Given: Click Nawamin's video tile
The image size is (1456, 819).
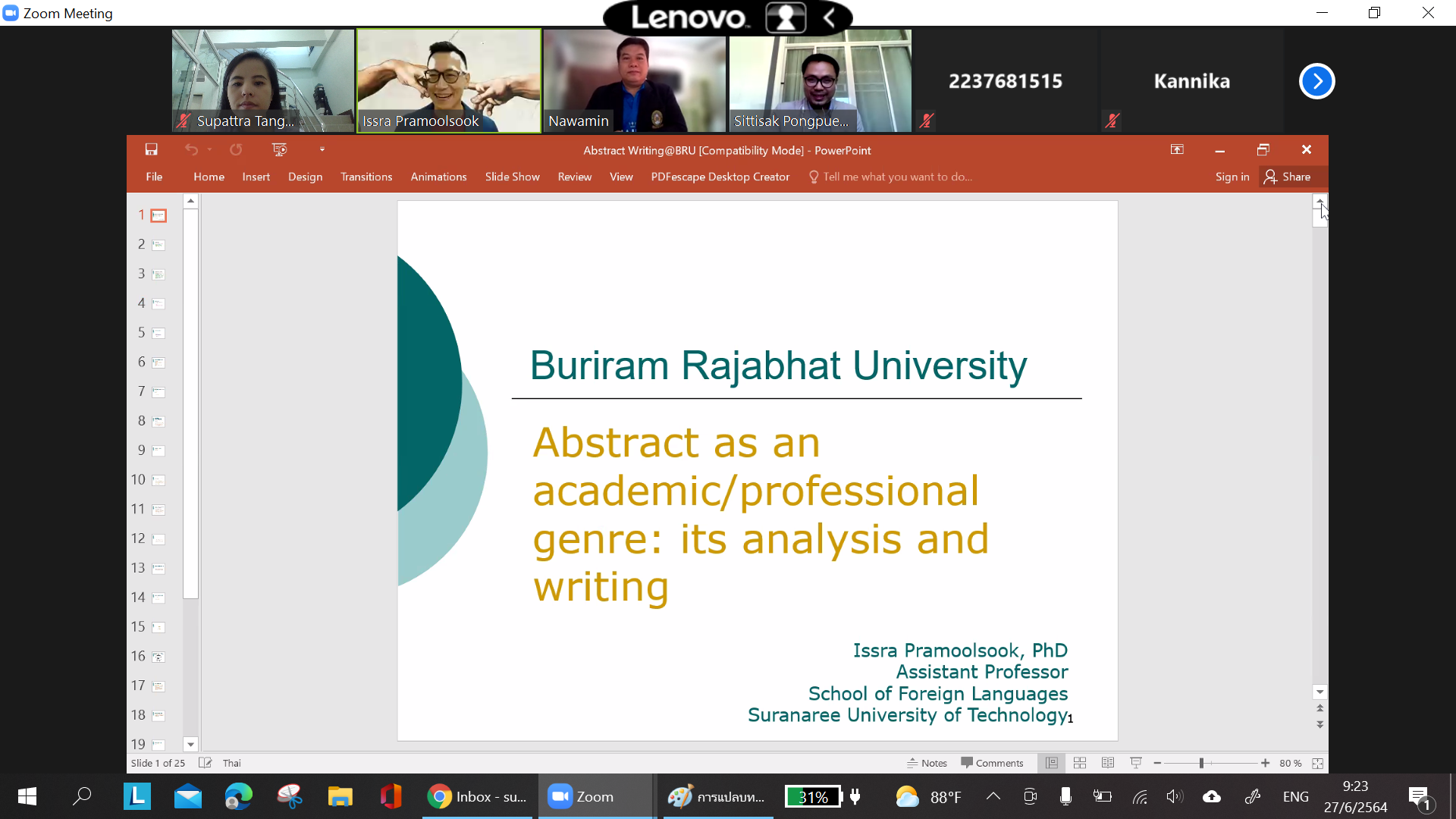Looking at the screenshot, I should tap(635, 80).
